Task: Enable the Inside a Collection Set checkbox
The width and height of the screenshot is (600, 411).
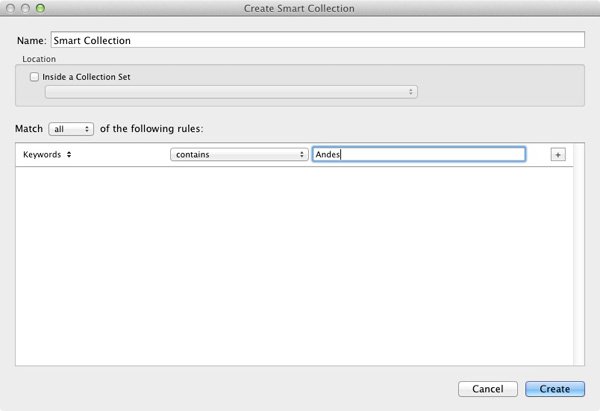Action: 34,77
